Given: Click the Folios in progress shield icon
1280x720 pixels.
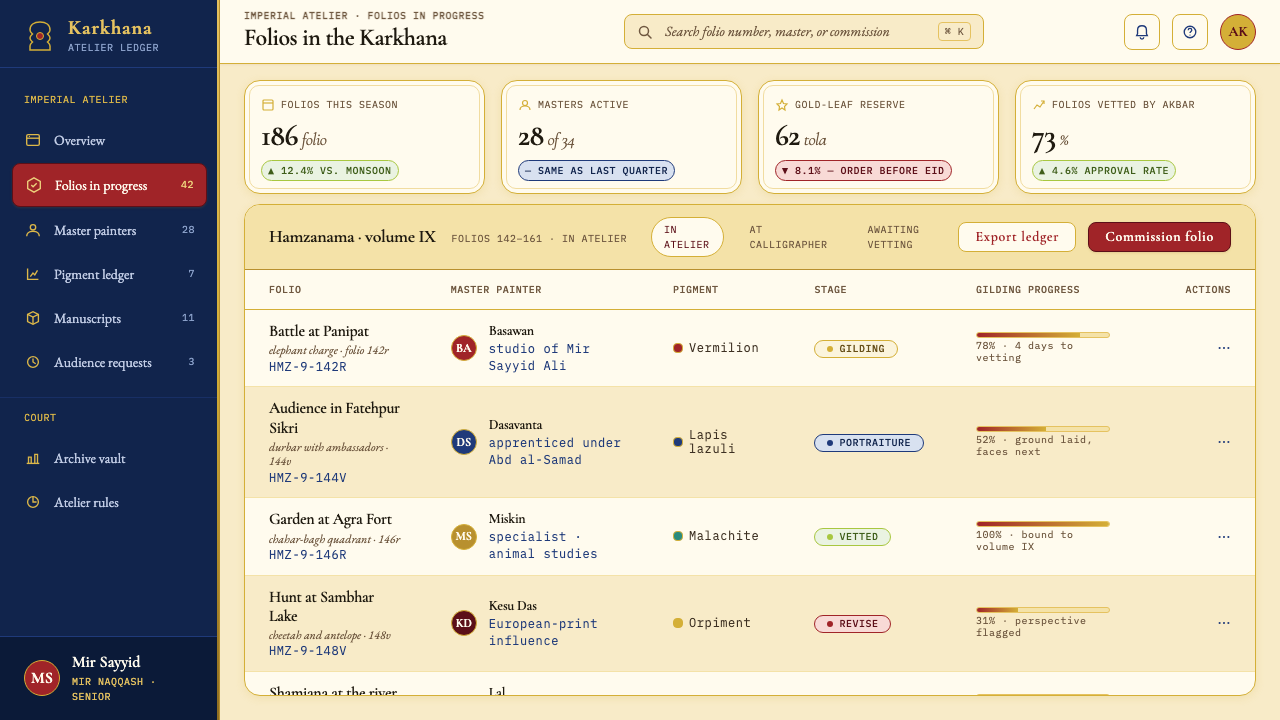Looking at the screenshot, I should (x=34, y=185).
